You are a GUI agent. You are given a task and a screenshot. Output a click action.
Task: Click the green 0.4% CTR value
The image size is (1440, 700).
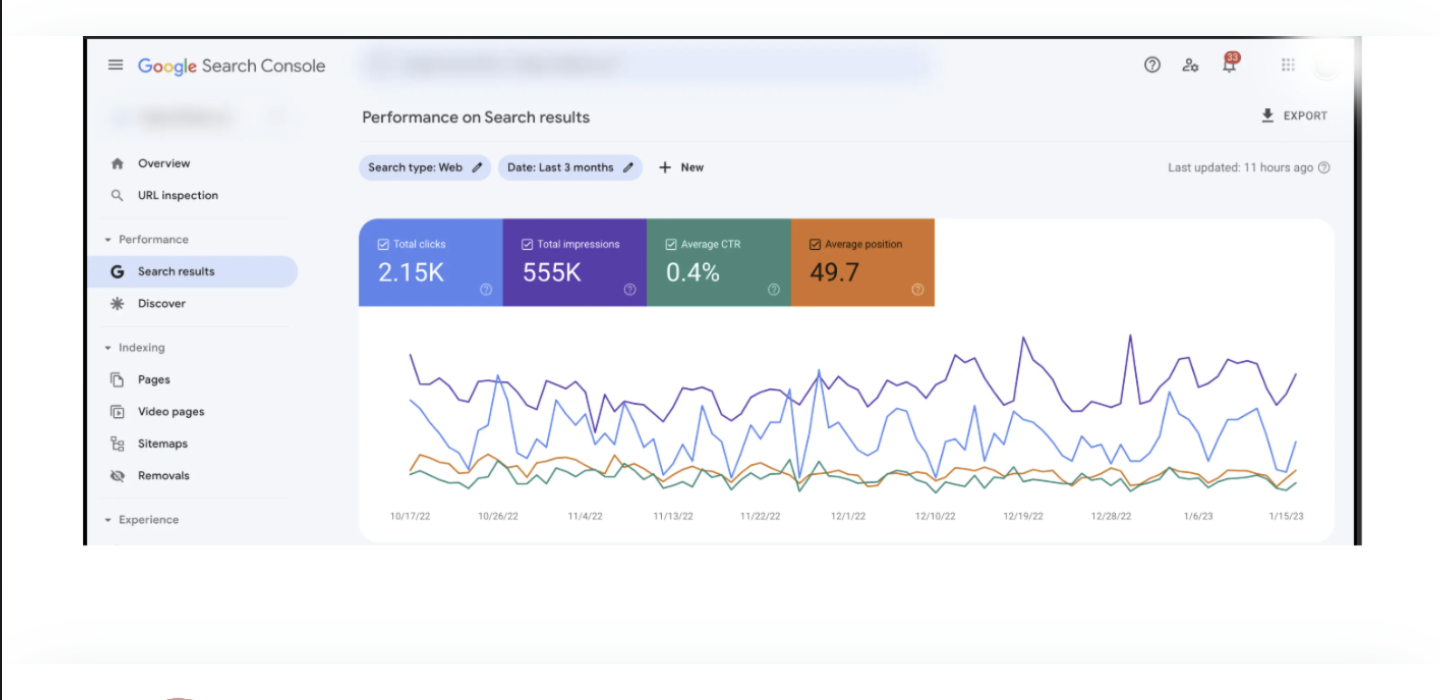tap(693, 271)
